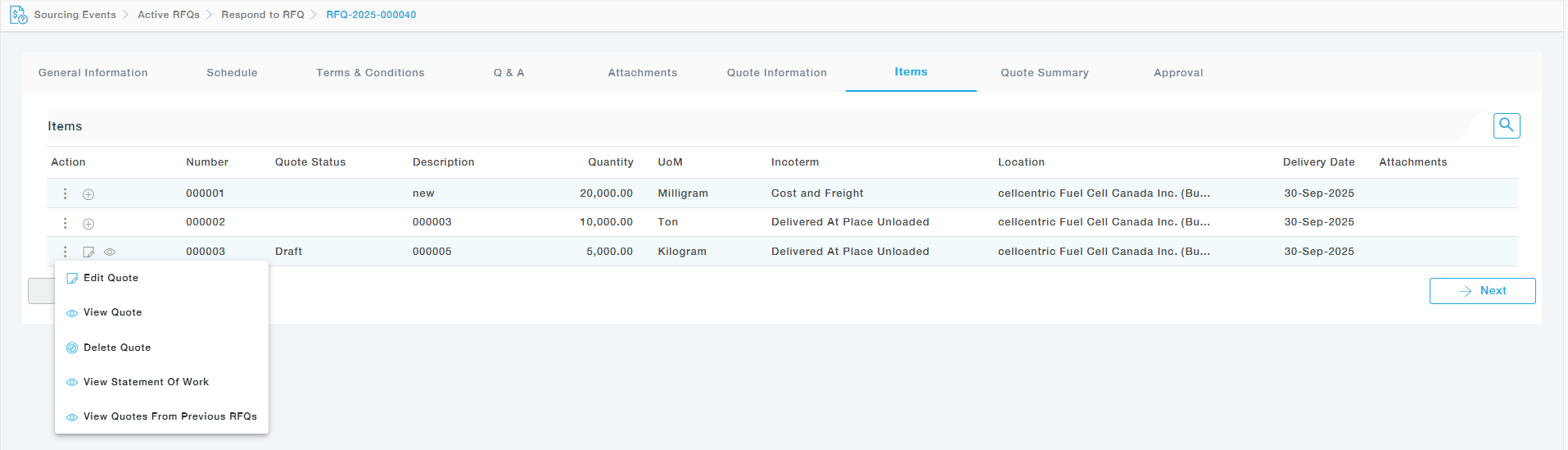This screenshot has height=450, width=1568.
Task: Open the Terms & Conditions tab
Action: (370, 73)
